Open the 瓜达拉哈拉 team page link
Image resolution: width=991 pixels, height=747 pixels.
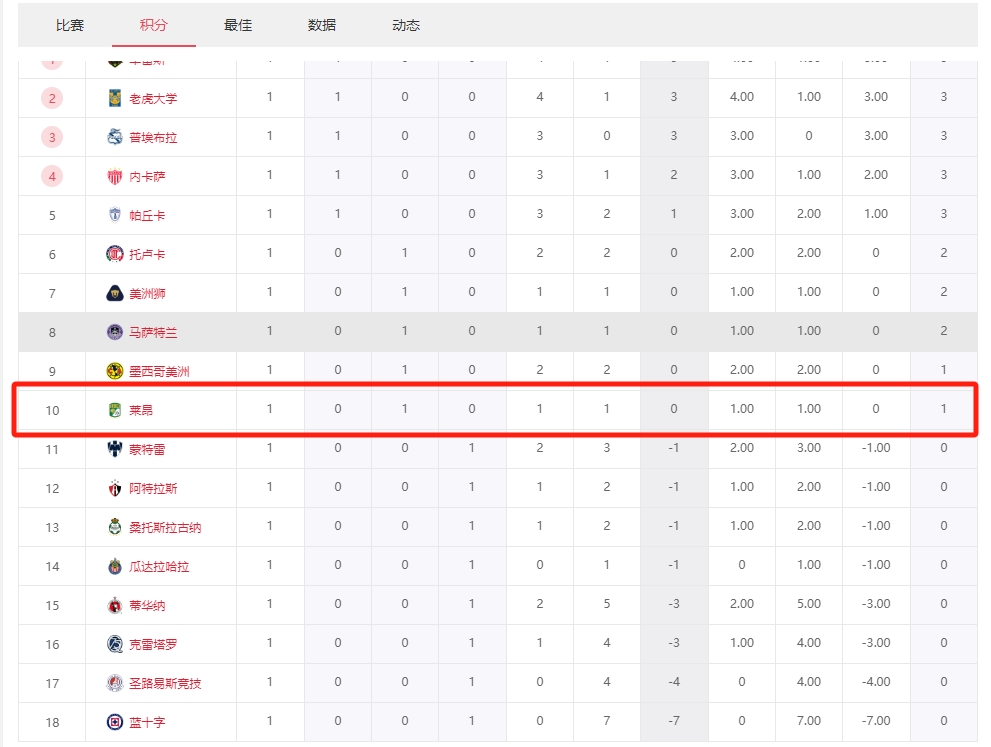click(x=159, y=566)
